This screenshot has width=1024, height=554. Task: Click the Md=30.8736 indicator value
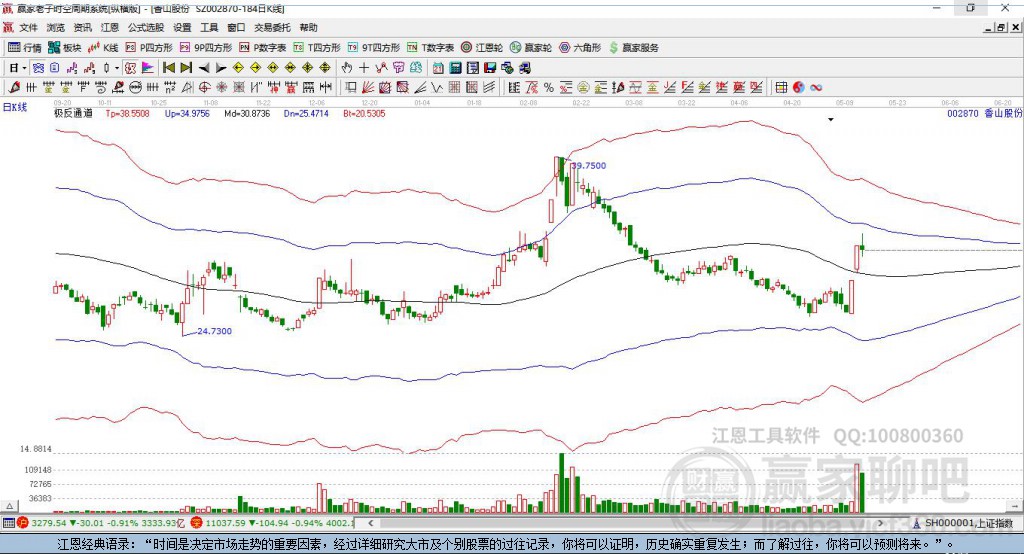tap(247, 113)
